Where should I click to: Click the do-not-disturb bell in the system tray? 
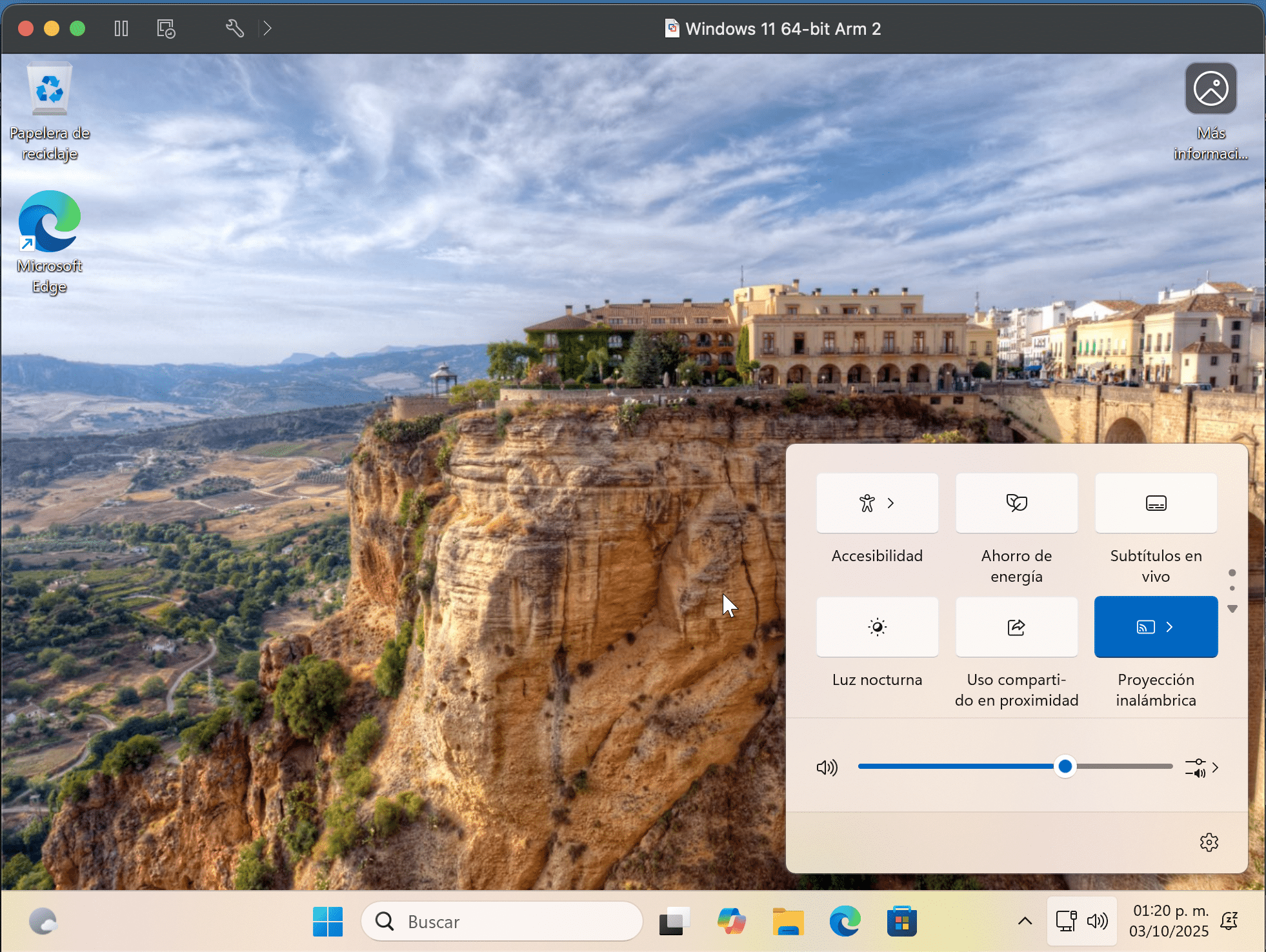click(x=1229, y=921)
